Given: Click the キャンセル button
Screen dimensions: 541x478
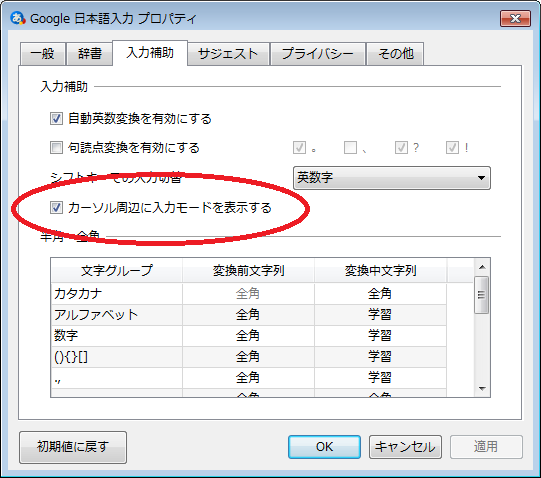Looking at the screenshot, I should pyautogui.click(x=405, y=447).
